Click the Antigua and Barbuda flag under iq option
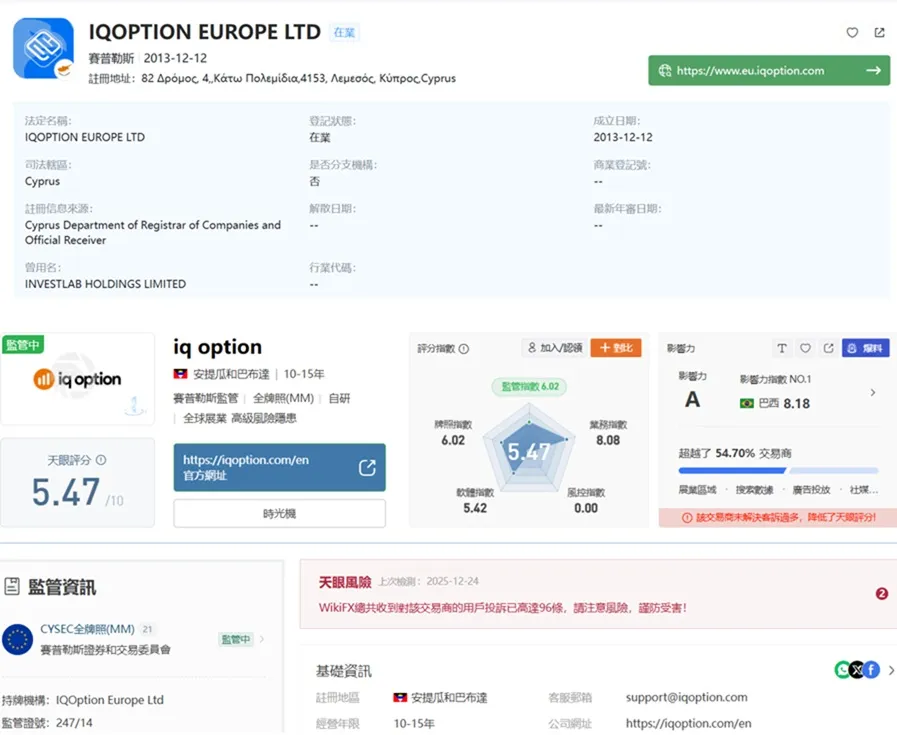Viewport: 897px width, 735px height. [180, 374]
